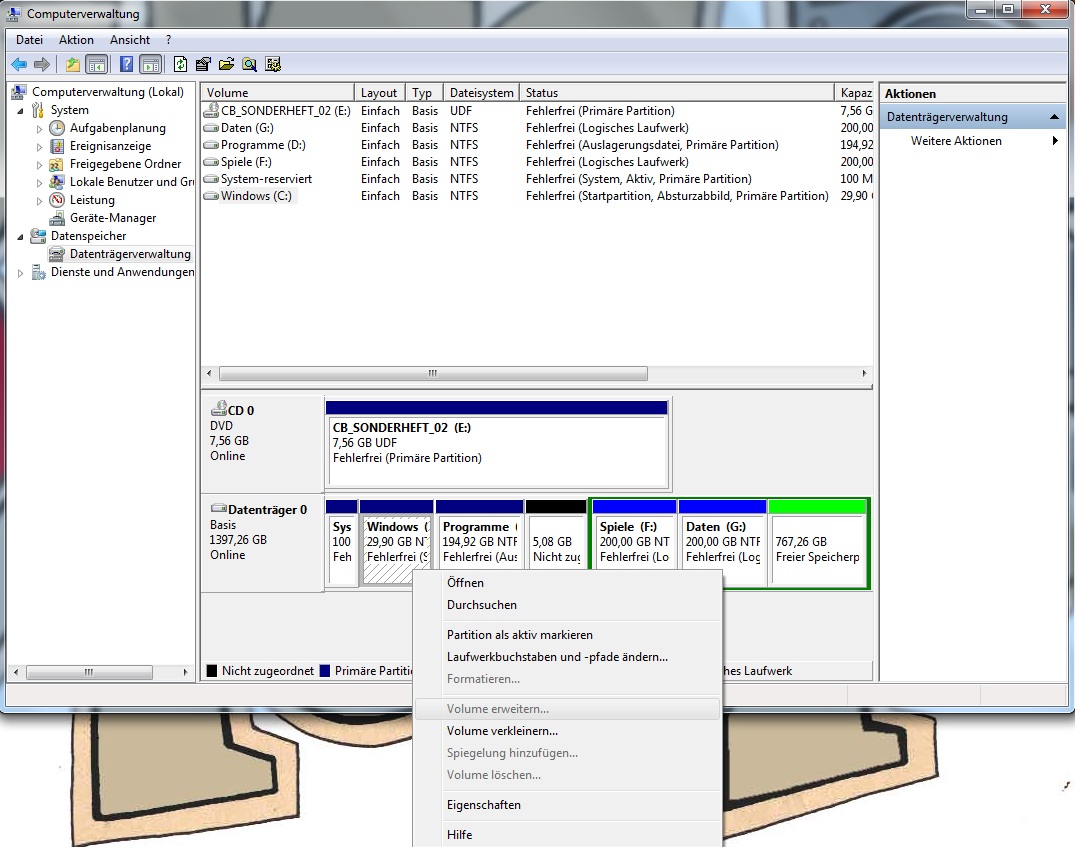This screenshot has width=1078, height=852.
Task: Click the blue Help question mark icon
Action: coord(126,65)
